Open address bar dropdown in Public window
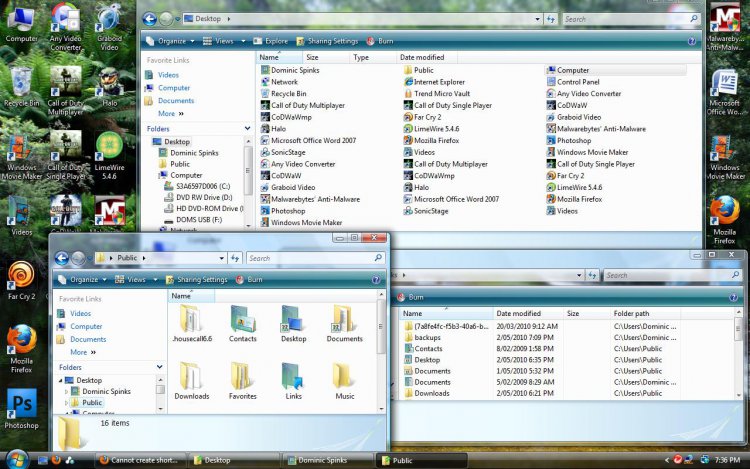750x469 pixels. [x=221, y=258]
